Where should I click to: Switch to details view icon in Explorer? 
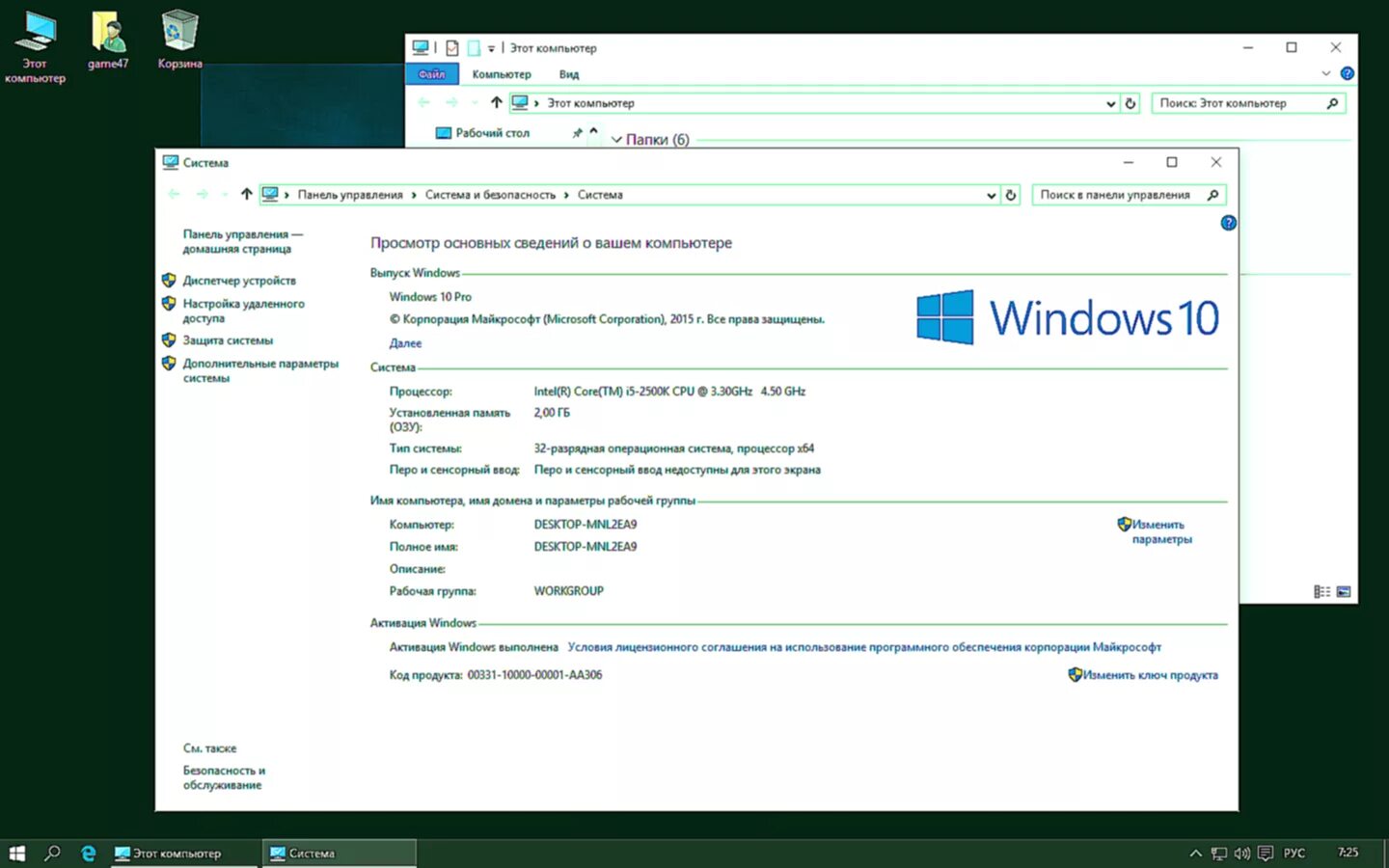point(1321,591)
